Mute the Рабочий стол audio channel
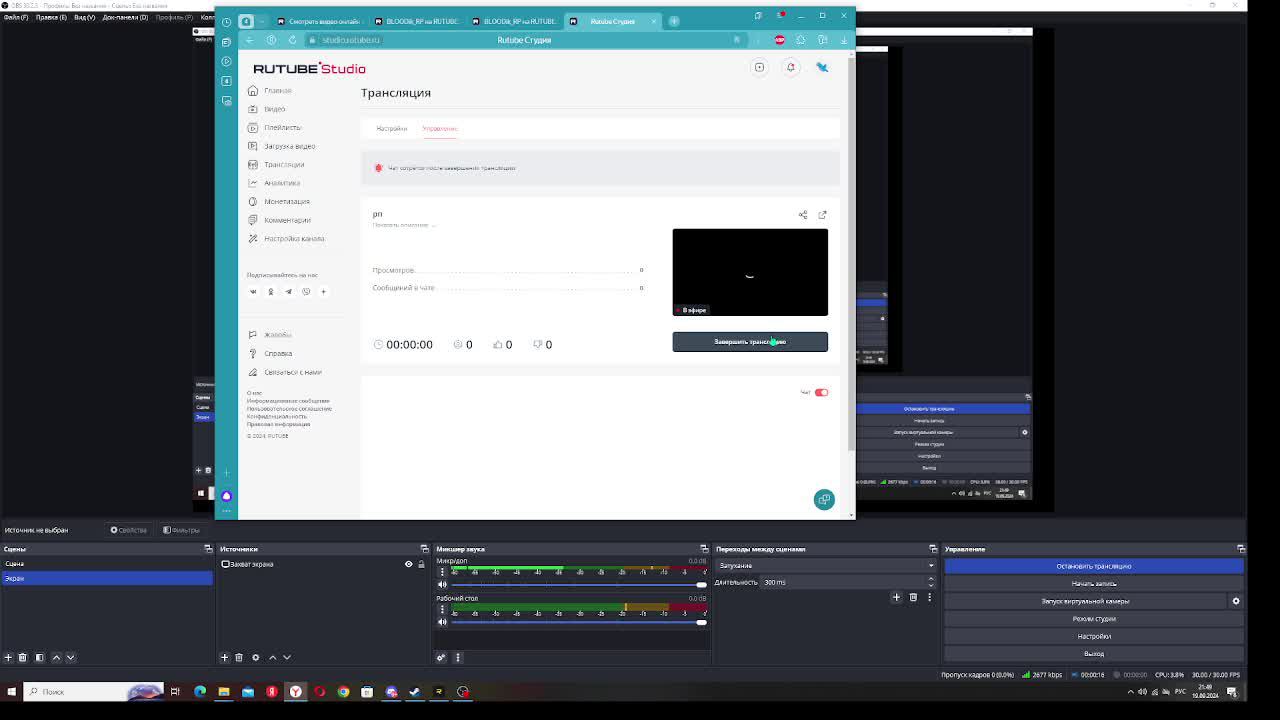1280x720 pixels. pyautogui.click(x=442, y=622)
